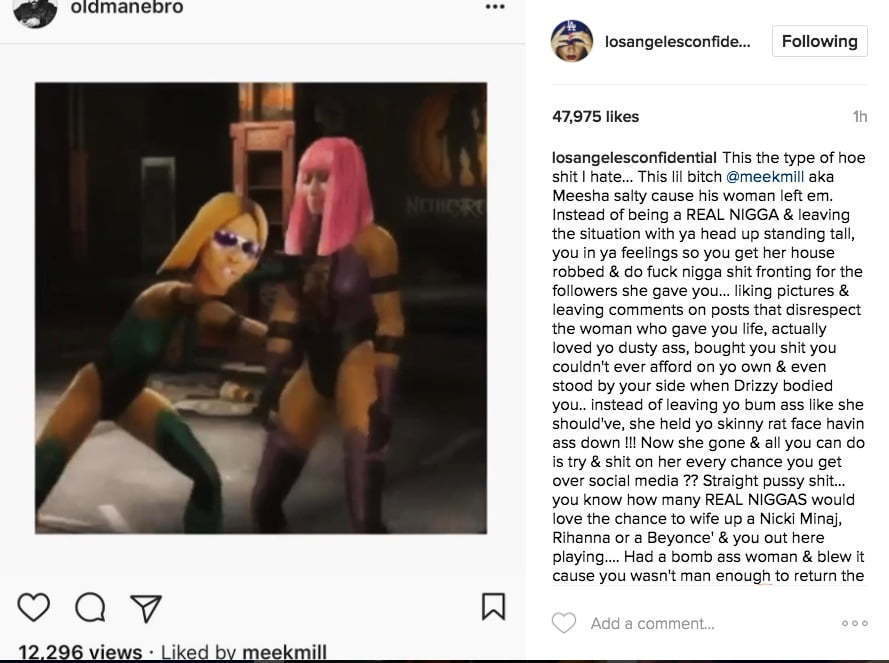Click the losangelesconfide... header username
Screen dimensions: 889x663
click(x=678, y=41)
